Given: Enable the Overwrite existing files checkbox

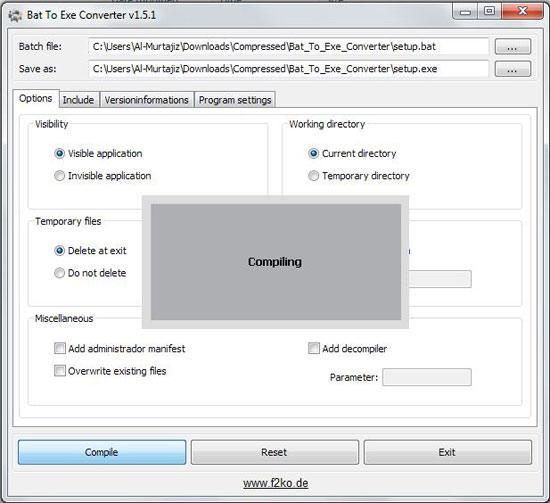Looking at the screenshot, I should pos(60,371).
